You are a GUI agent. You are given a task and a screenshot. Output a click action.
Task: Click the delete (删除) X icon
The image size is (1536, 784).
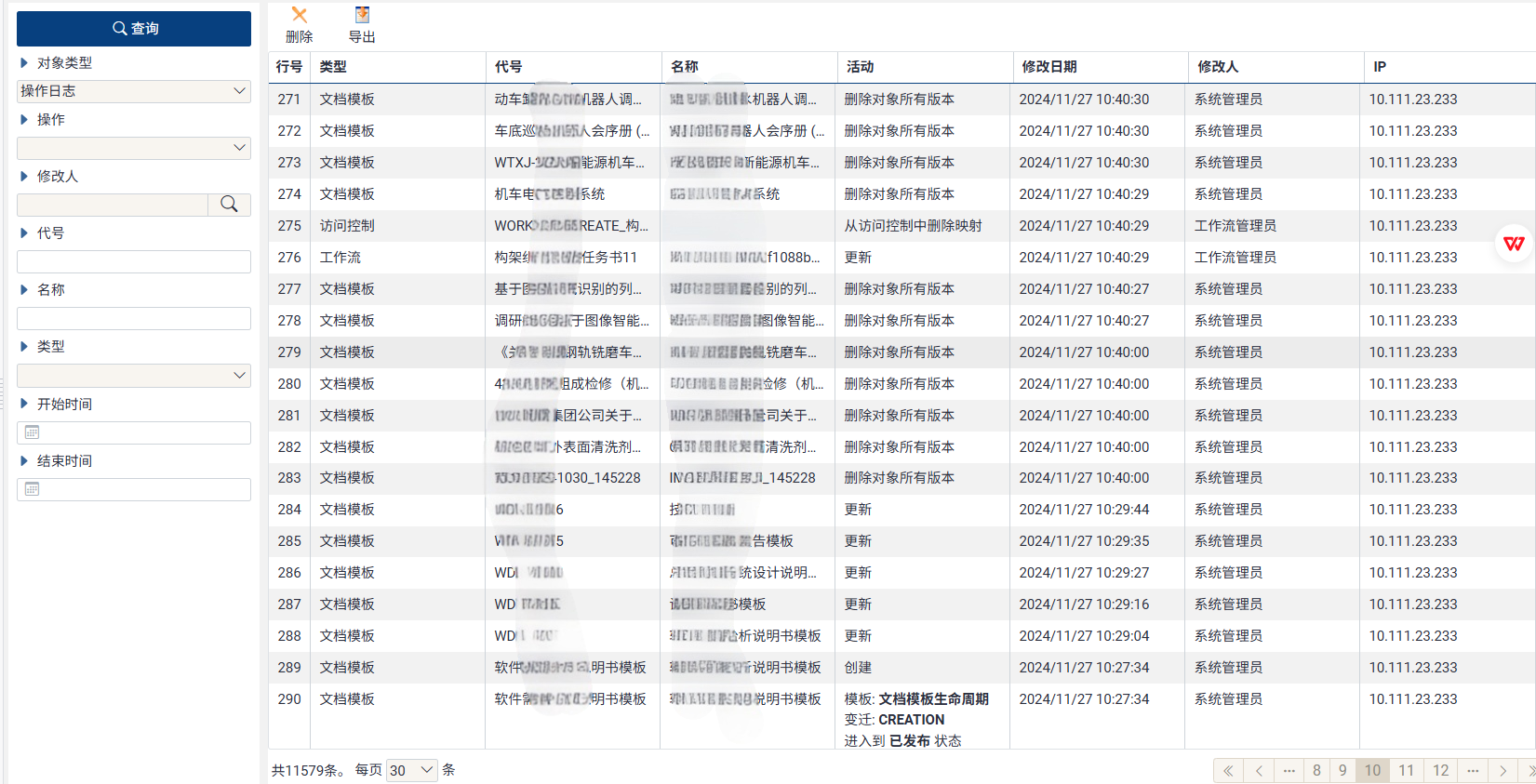coord(299,15)
